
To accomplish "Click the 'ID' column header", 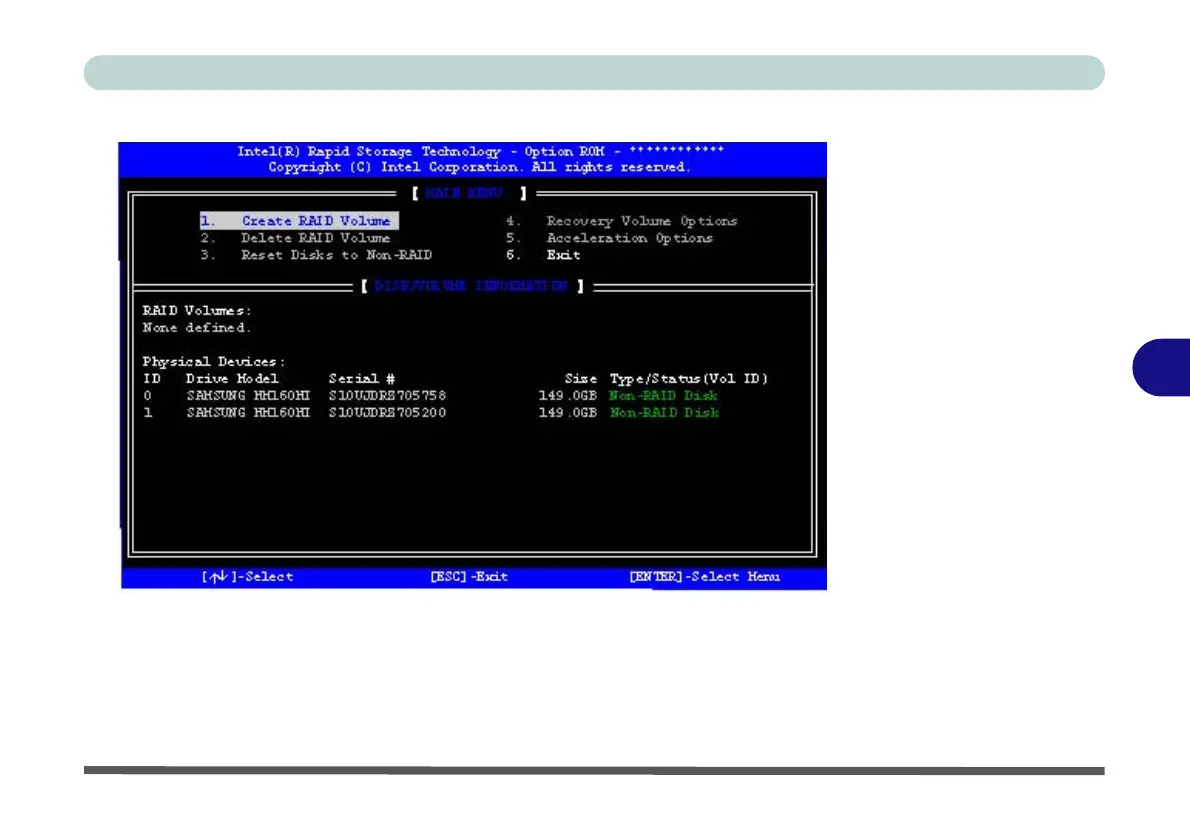I will pyautogui.click(x=152, y=378).
